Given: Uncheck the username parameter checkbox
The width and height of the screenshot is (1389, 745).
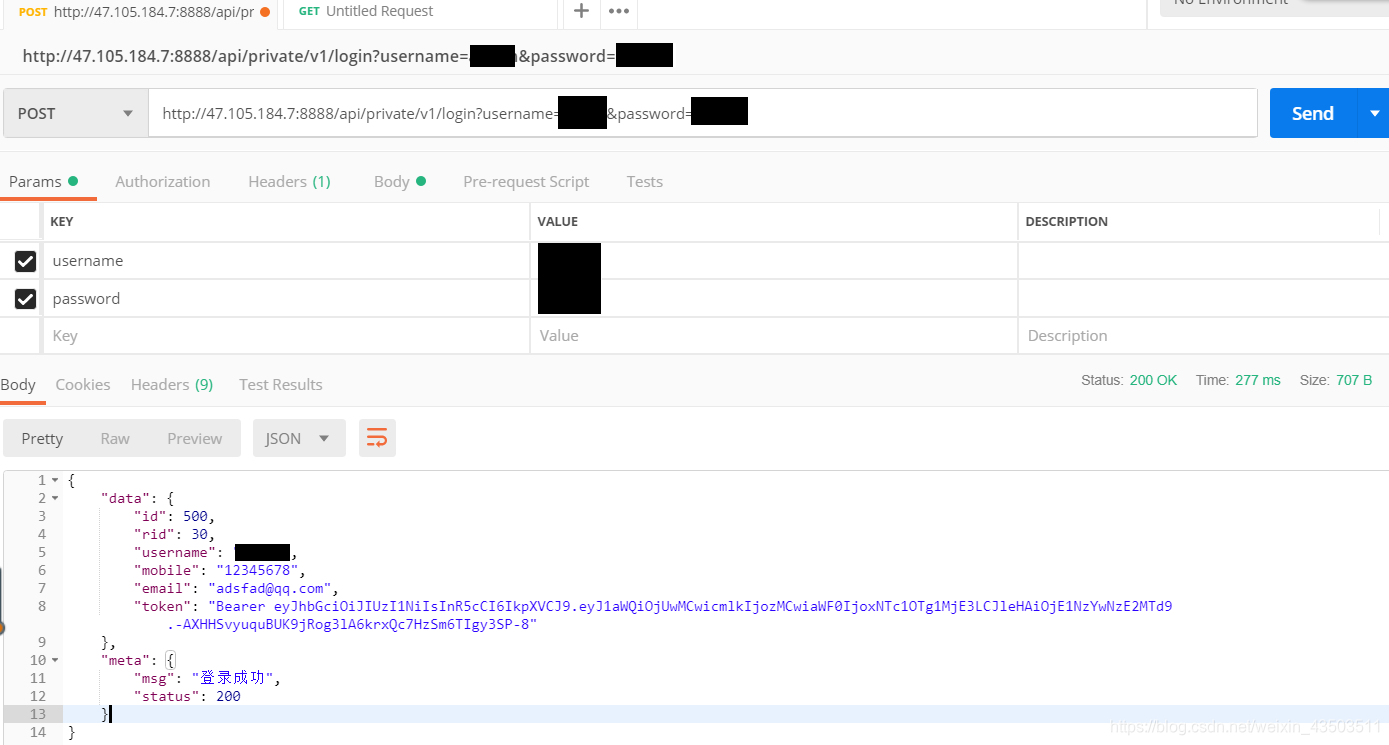Looking at the screenshot, I should tap(25, 261).
